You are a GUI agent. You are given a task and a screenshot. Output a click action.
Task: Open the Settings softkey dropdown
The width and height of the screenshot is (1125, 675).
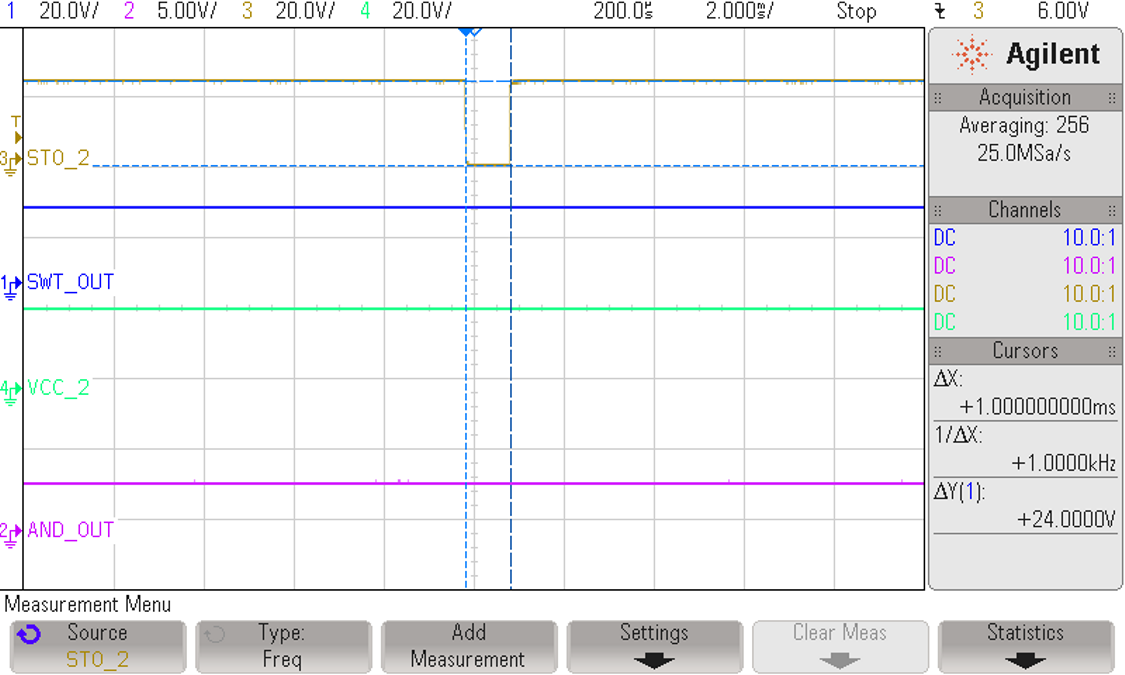[654, 645]
